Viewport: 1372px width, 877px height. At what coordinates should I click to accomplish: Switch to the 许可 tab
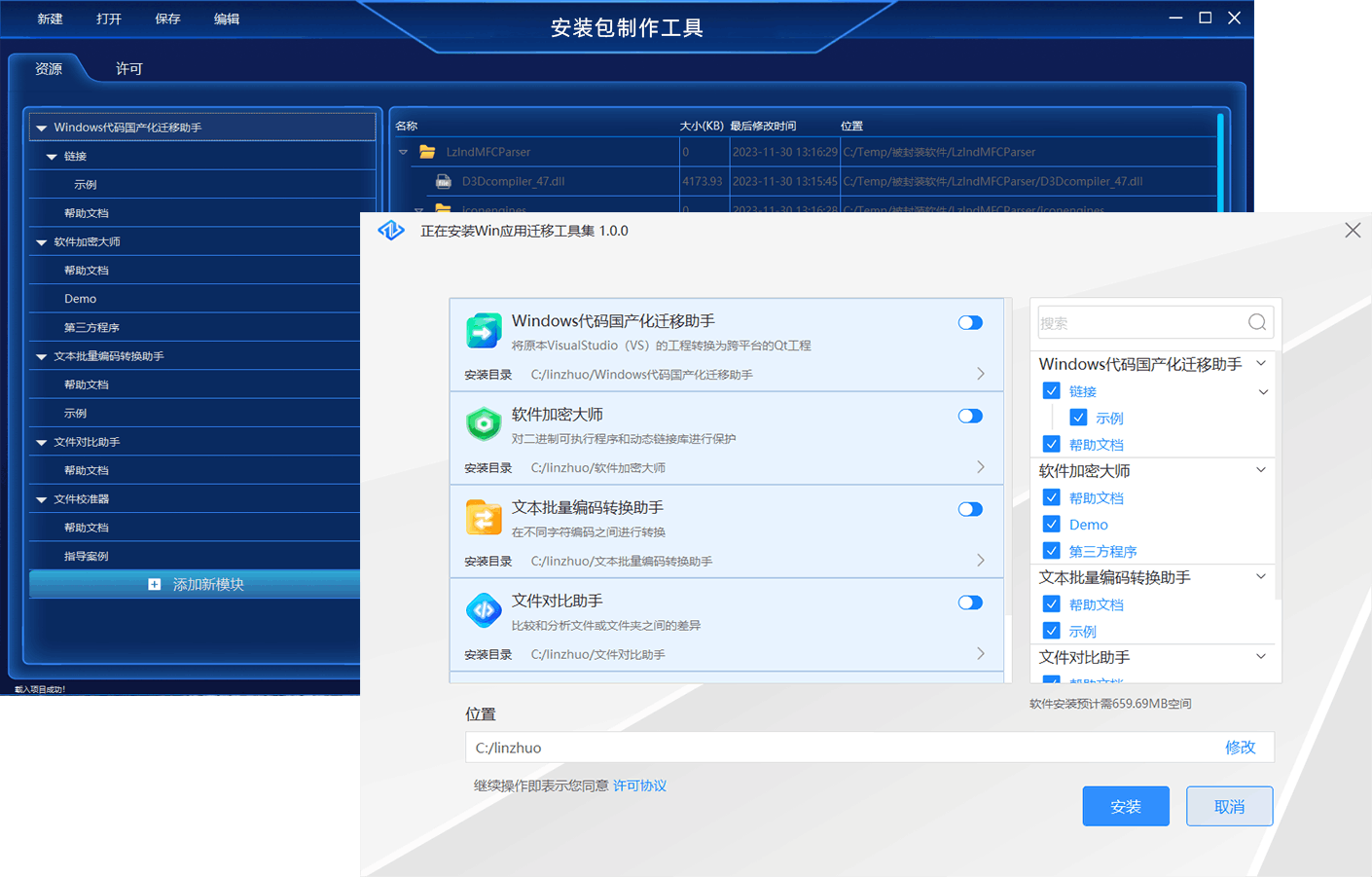point(128,69)
